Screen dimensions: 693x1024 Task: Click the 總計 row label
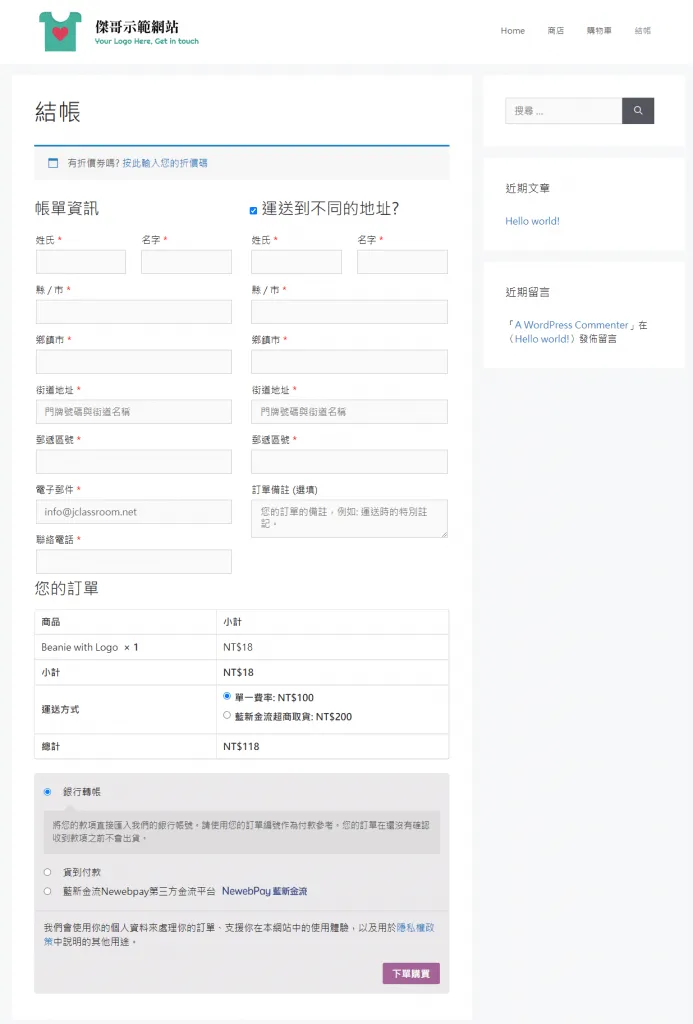click(x=51, y=746)
